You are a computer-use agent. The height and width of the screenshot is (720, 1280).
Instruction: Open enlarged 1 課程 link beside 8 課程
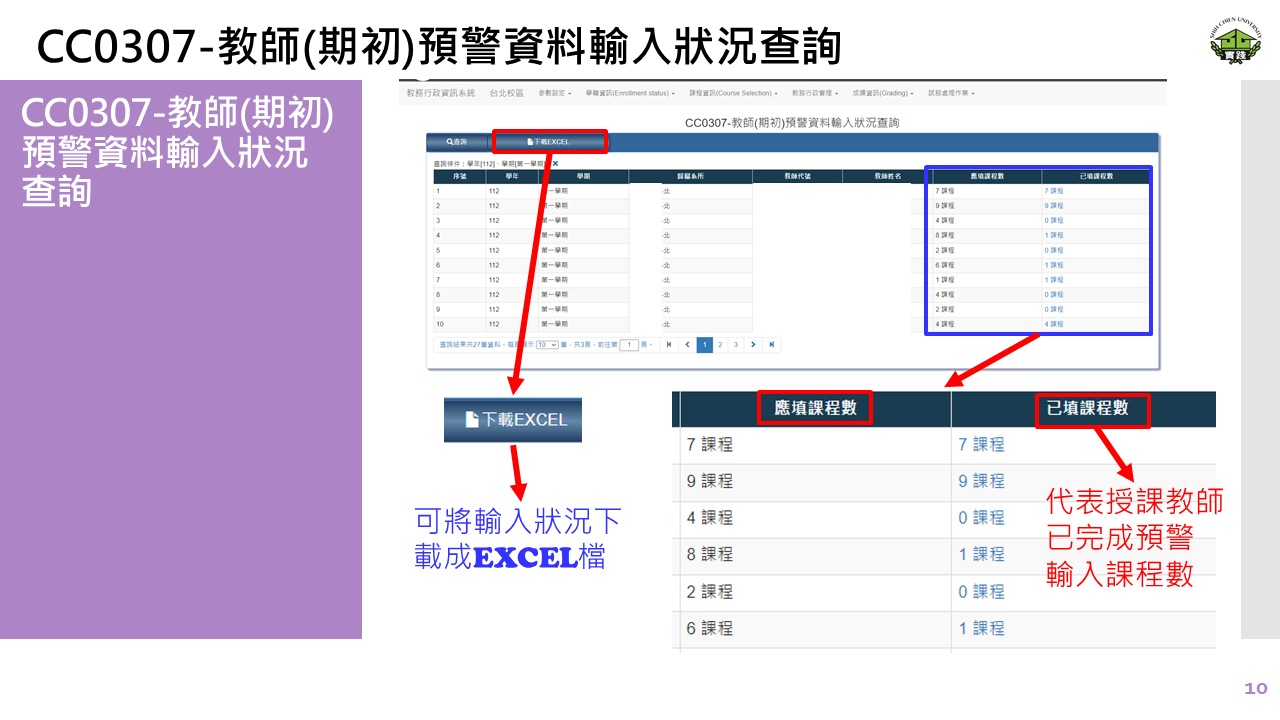981,554
